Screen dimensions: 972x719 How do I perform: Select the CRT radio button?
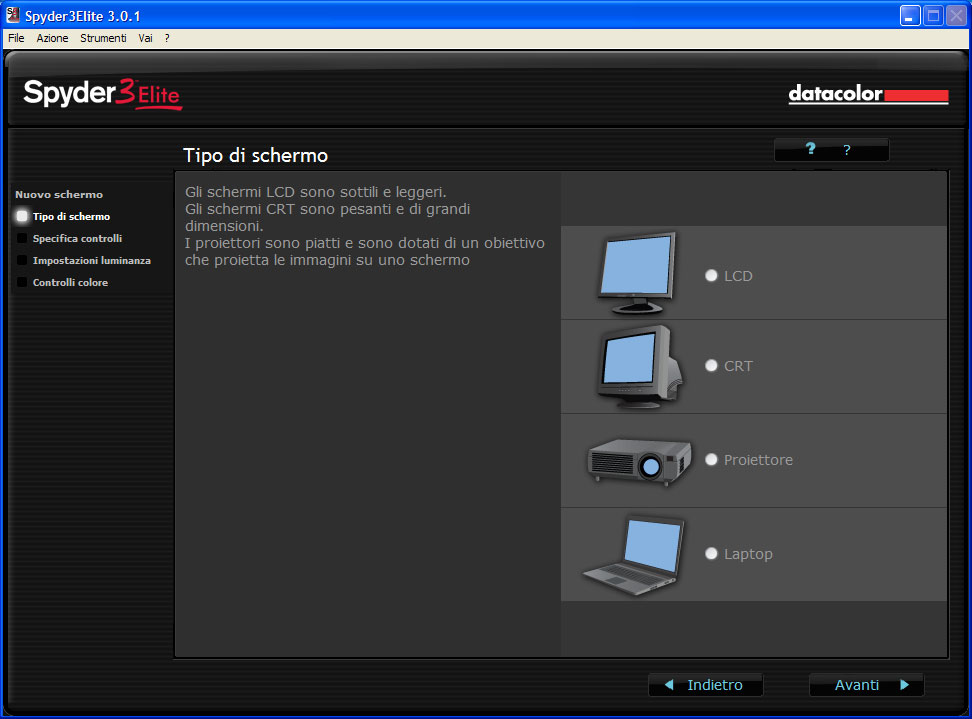point(711,366)
